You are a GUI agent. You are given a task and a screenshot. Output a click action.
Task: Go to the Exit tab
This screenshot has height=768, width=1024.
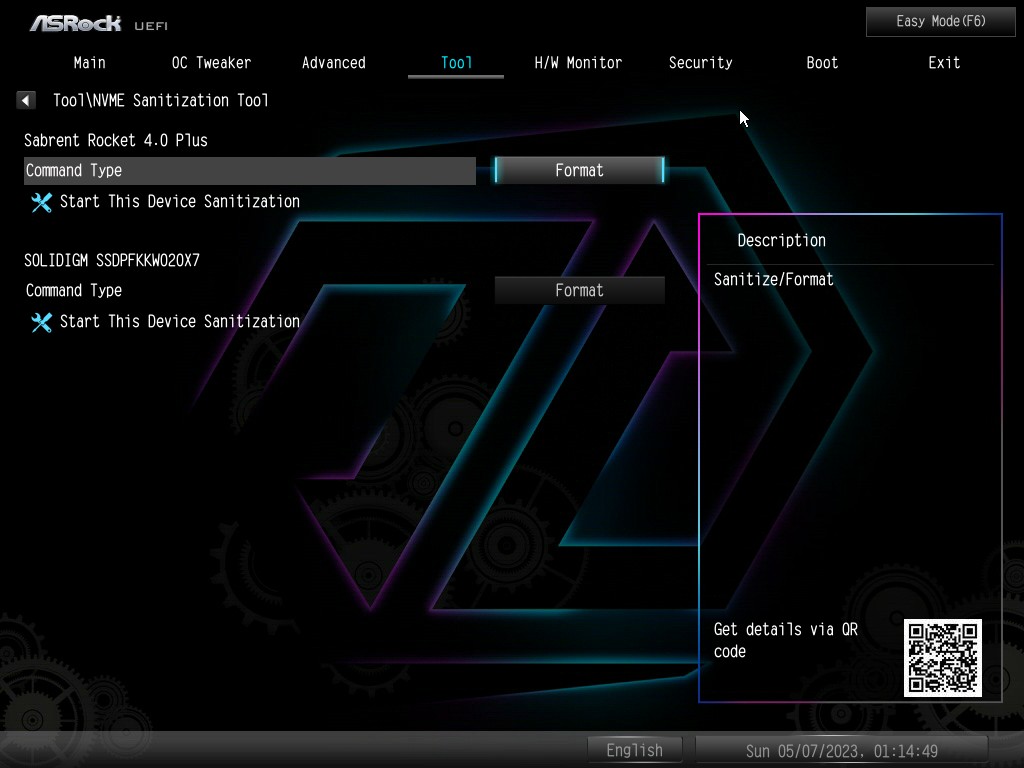944,63
